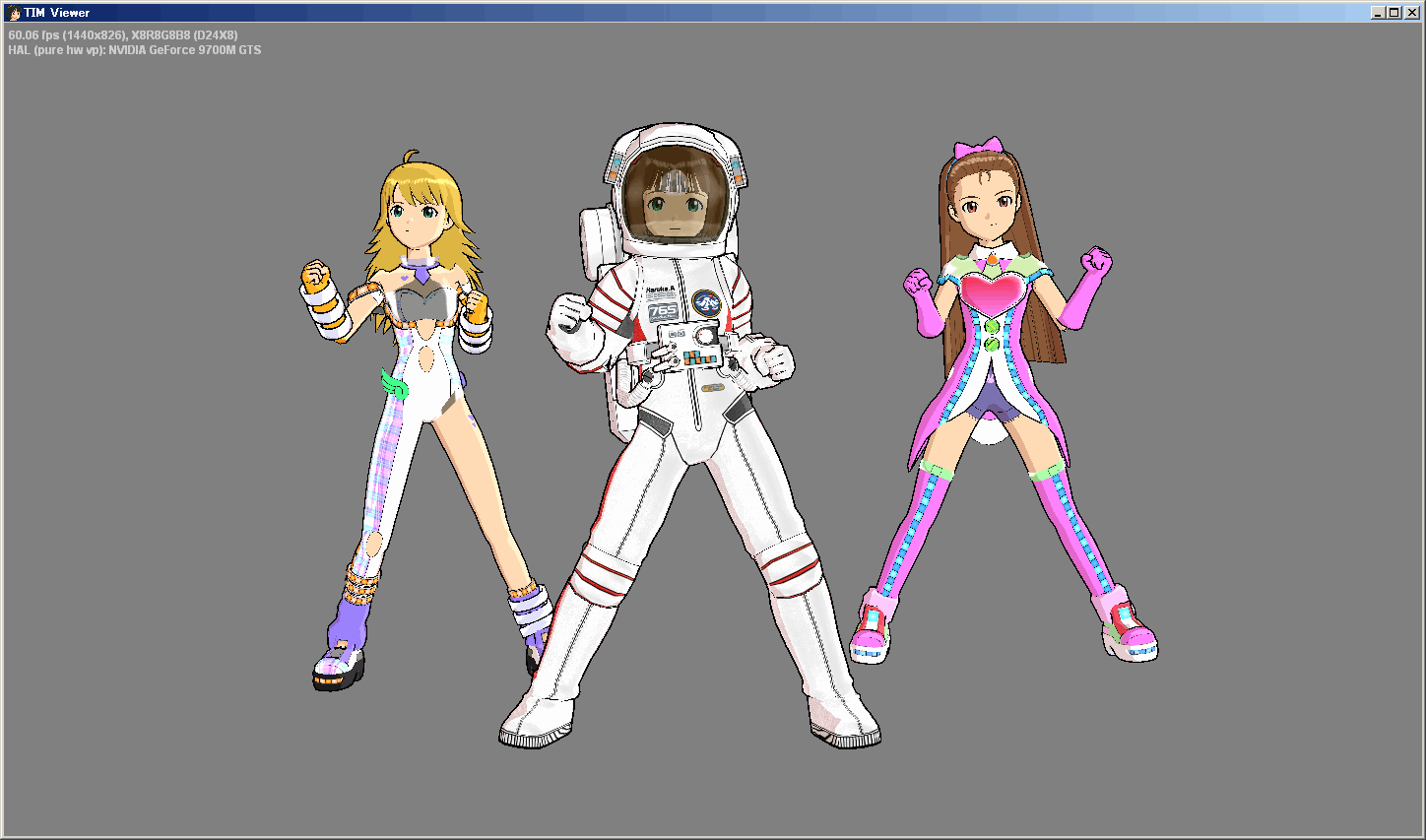Select the astronaut spacesuit character model
Viewport: 1426px width, 840px height.
pyautogui.click(x=689, y=436)
